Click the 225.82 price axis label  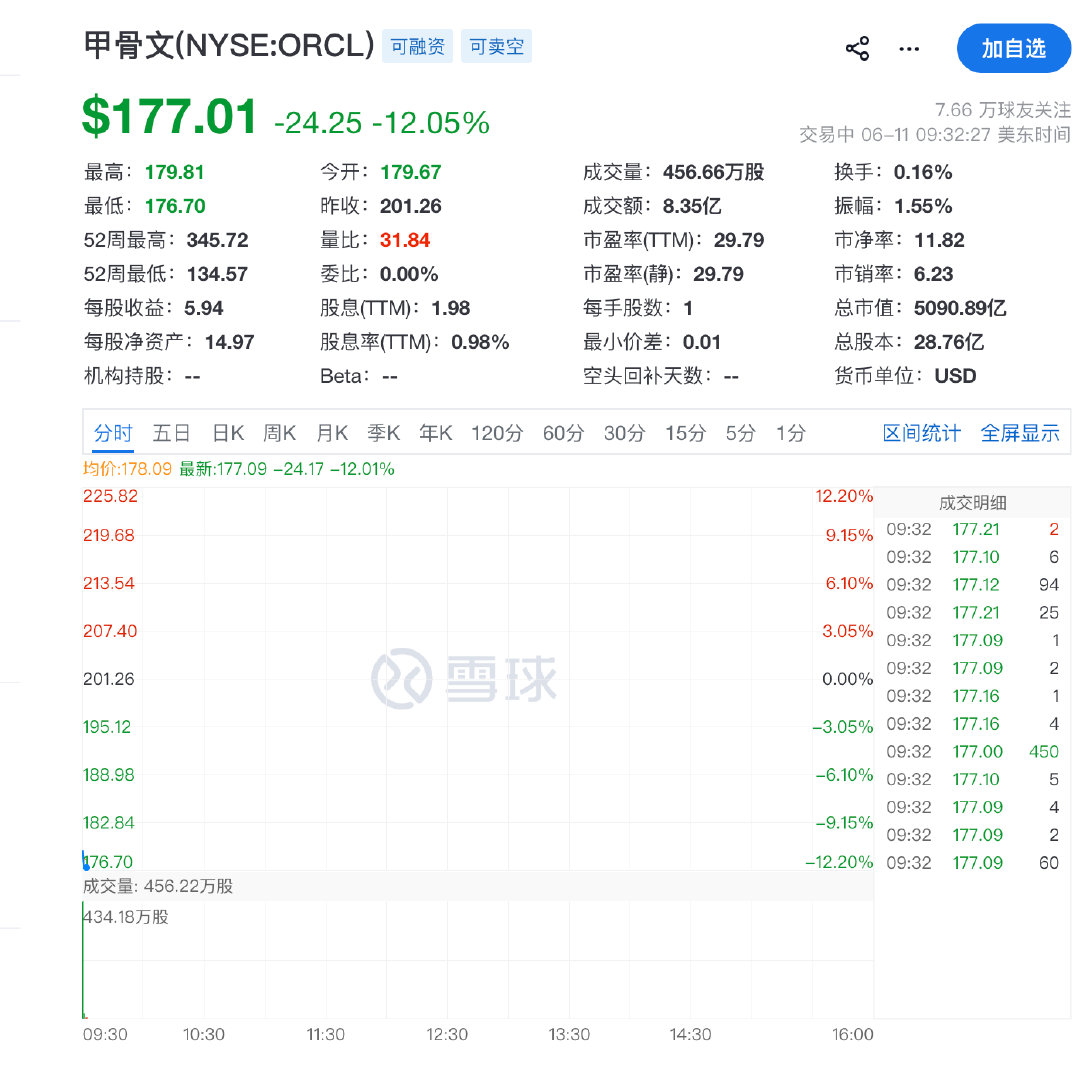[x=110, y=496]
